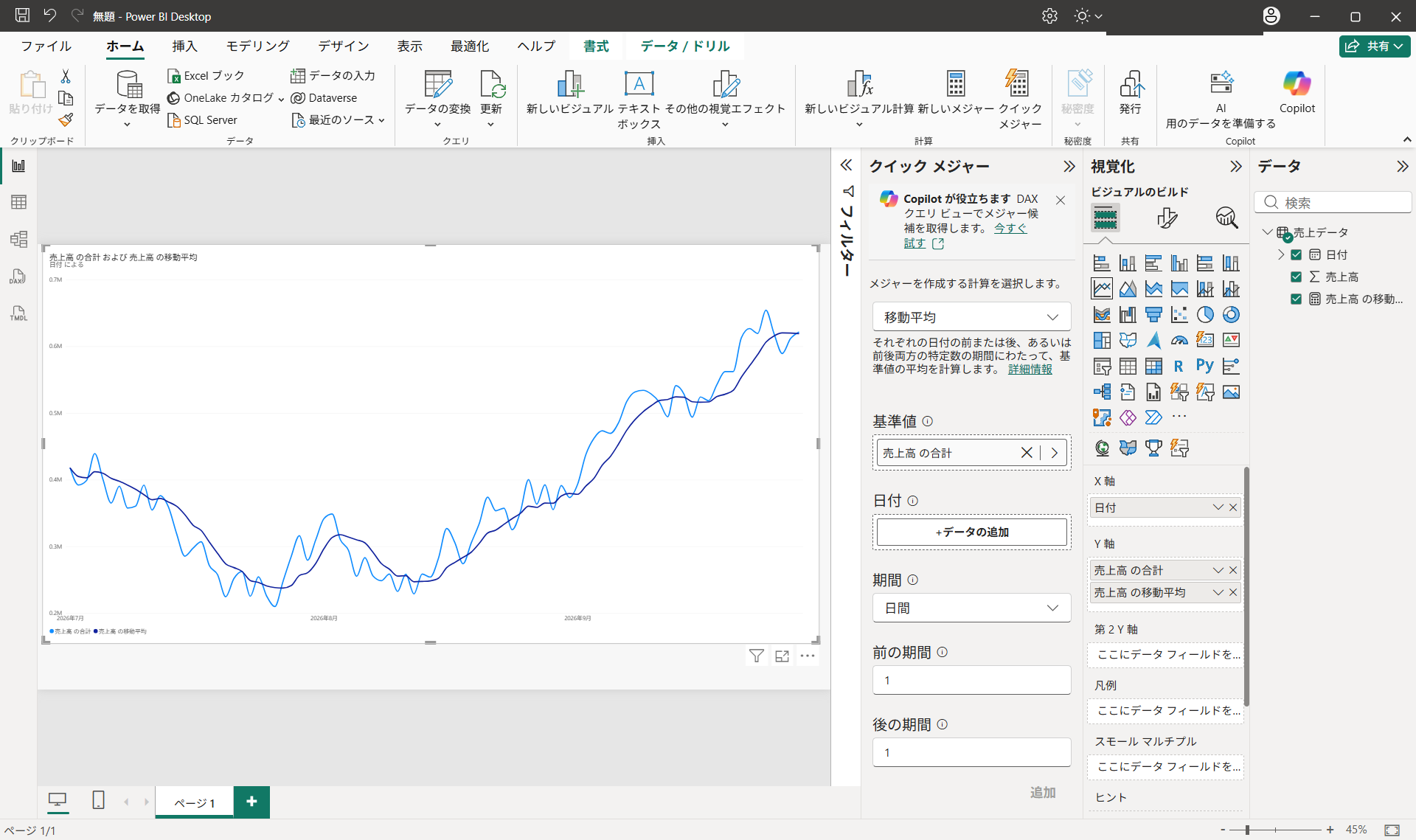Switch to the 書式 ribbon tab
The height and width of the screenshot is (840, 1416).
click(596, 46)
